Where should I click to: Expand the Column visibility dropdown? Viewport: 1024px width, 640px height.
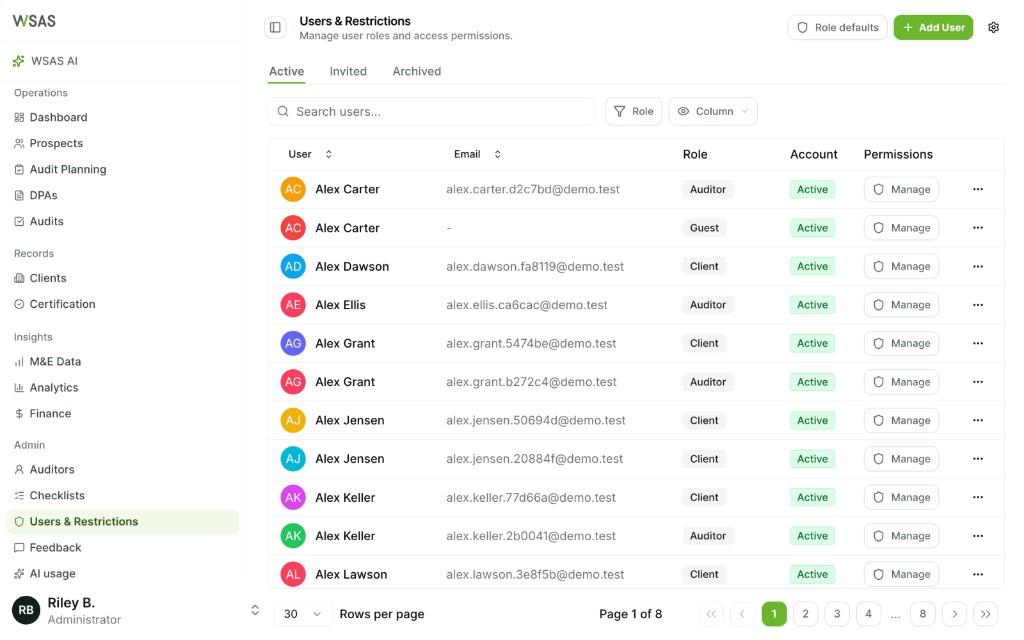(713, 112)
